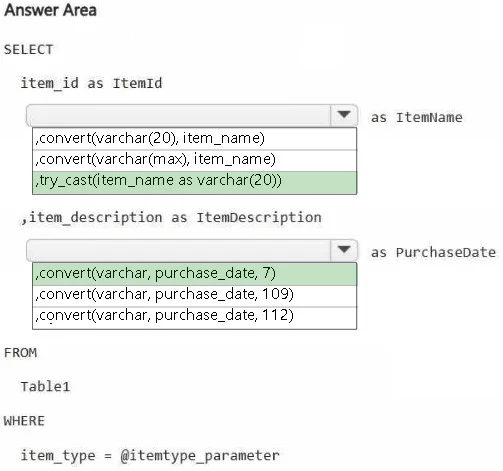Choose convert(varchar(max), item_name) option
The width and height of the screenshot is (503, 471).
194,161
